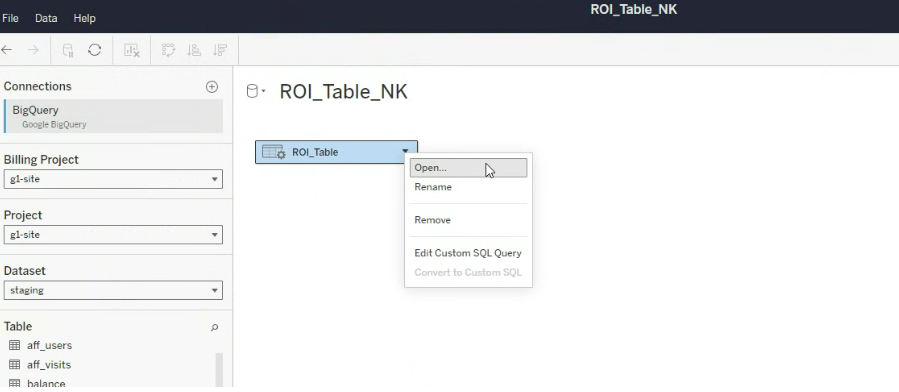Click the pause auto updates database icon
899x392 pixels.
pyautogui.click(x=68, y=50)
